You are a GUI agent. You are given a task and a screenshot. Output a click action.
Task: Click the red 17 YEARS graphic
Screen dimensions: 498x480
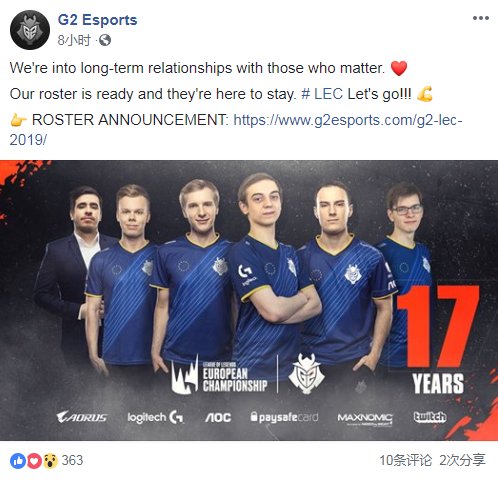437,340
